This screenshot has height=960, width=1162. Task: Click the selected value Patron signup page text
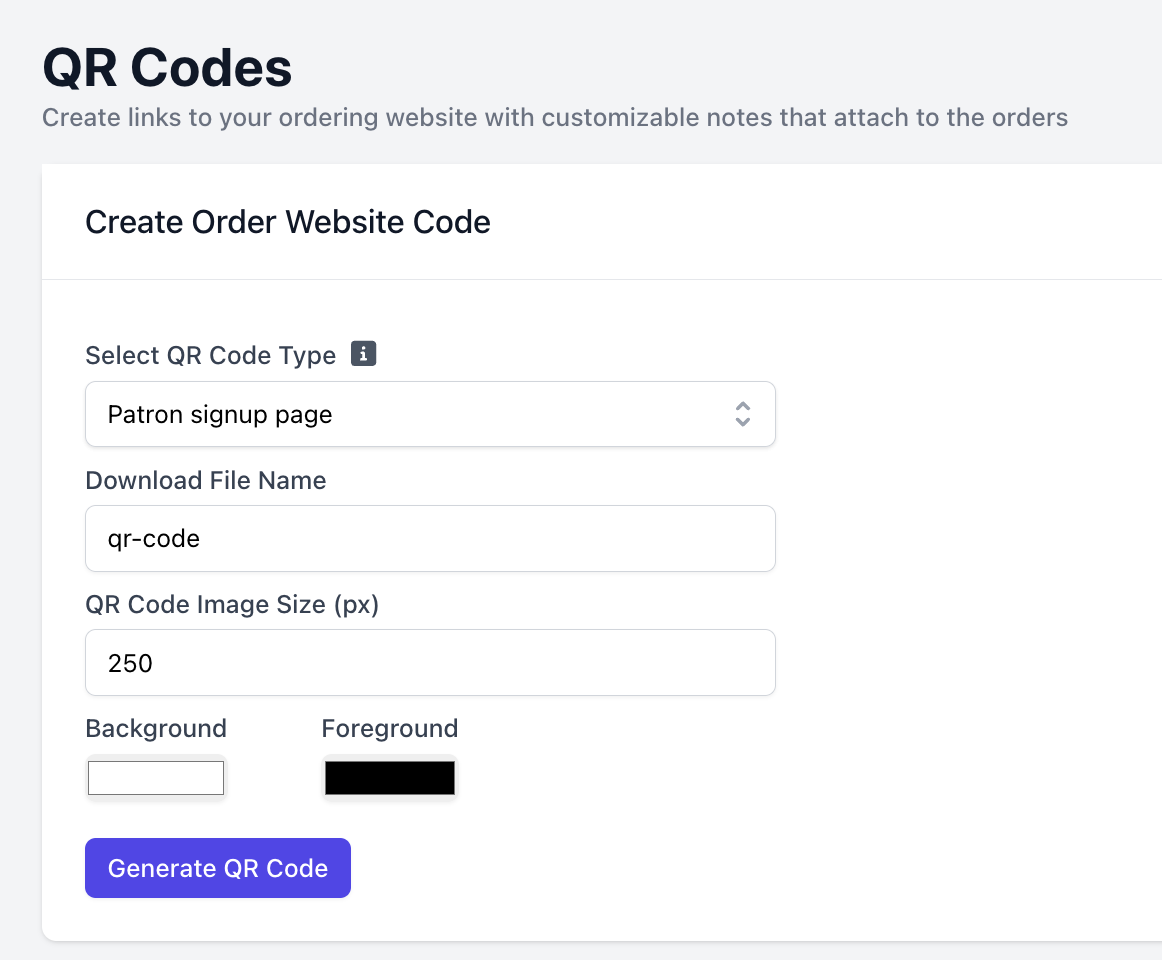[x=220, y=415]
